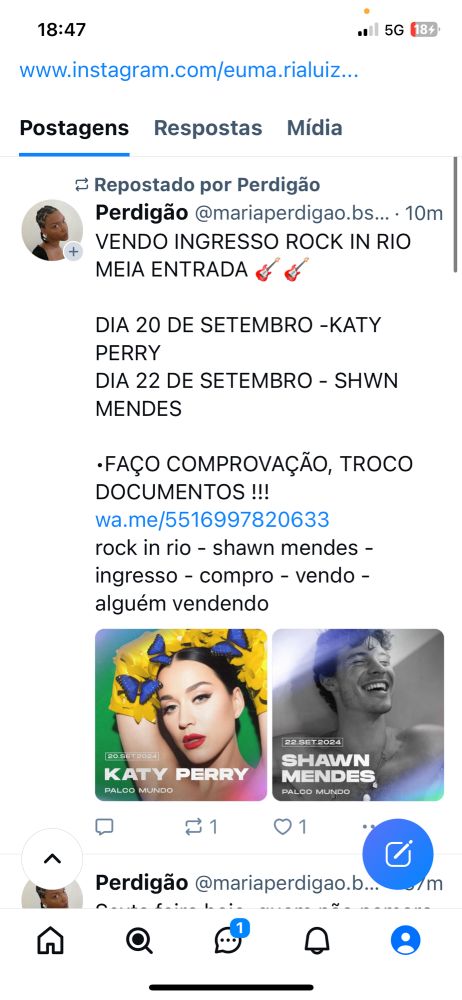
Task: Open the search magnifier icon
Action: click(x=139, y=940)
